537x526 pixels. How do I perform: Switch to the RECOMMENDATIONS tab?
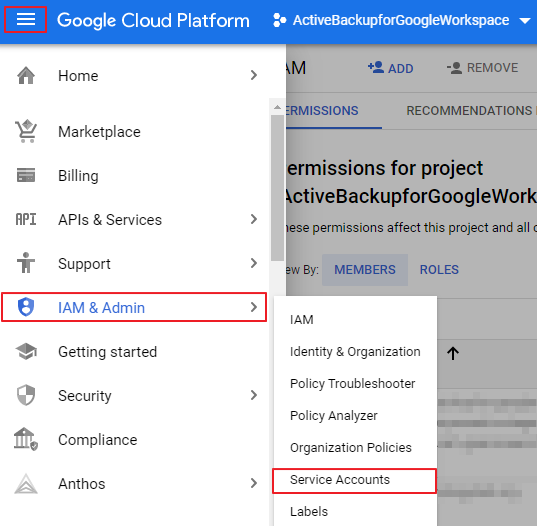469,111
